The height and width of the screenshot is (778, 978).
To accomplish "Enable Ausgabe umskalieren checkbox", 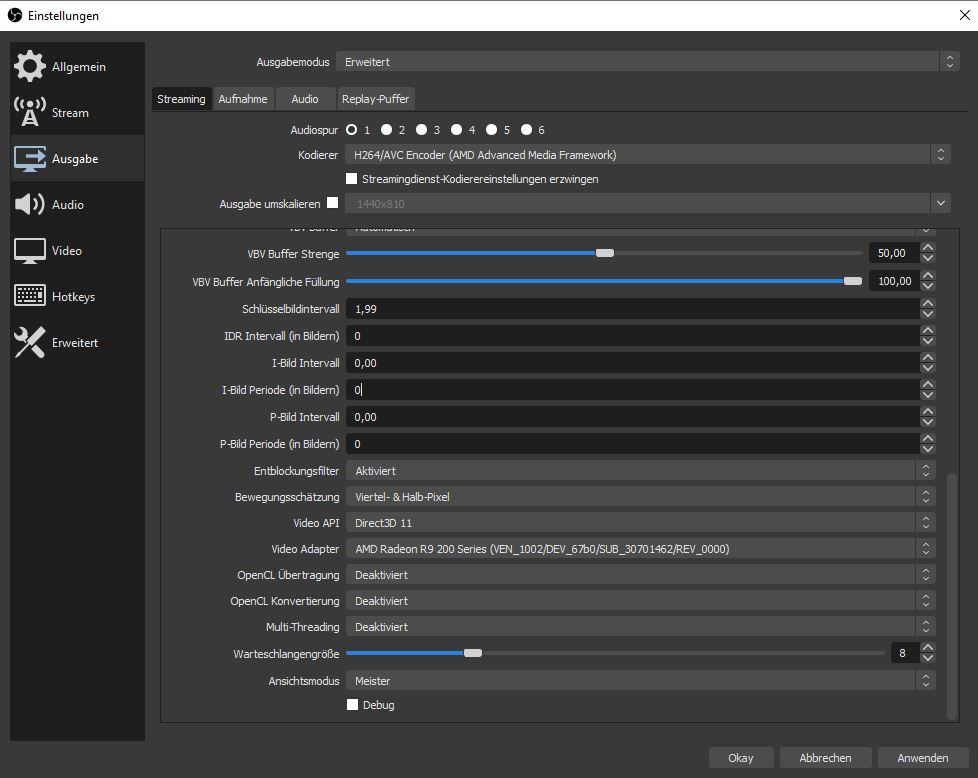I will 333,203.
